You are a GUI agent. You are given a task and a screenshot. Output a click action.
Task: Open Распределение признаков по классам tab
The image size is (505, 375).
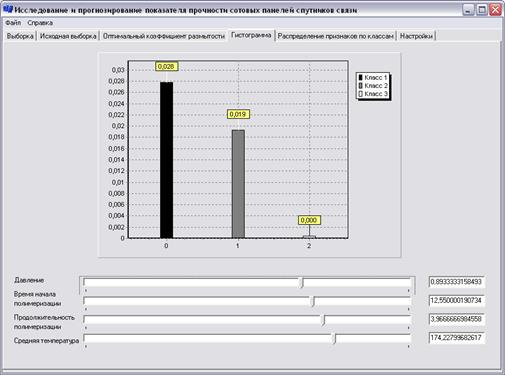(x=335, y=36)
